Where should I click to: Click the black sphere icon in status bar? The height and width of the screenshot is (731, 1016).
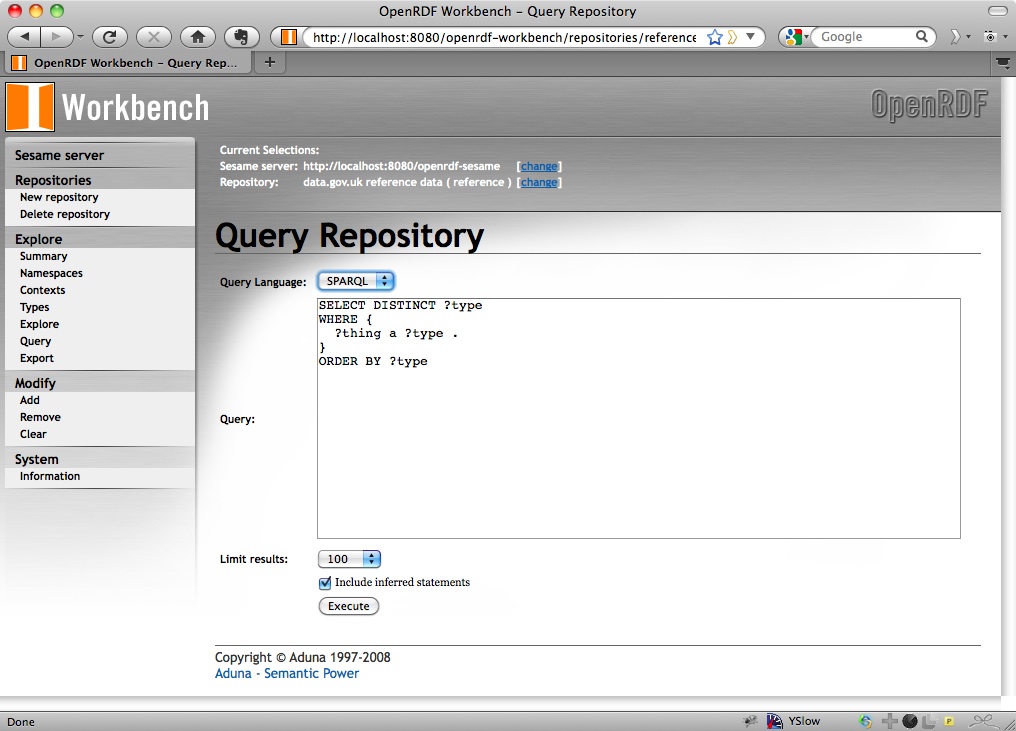[910, 721]
